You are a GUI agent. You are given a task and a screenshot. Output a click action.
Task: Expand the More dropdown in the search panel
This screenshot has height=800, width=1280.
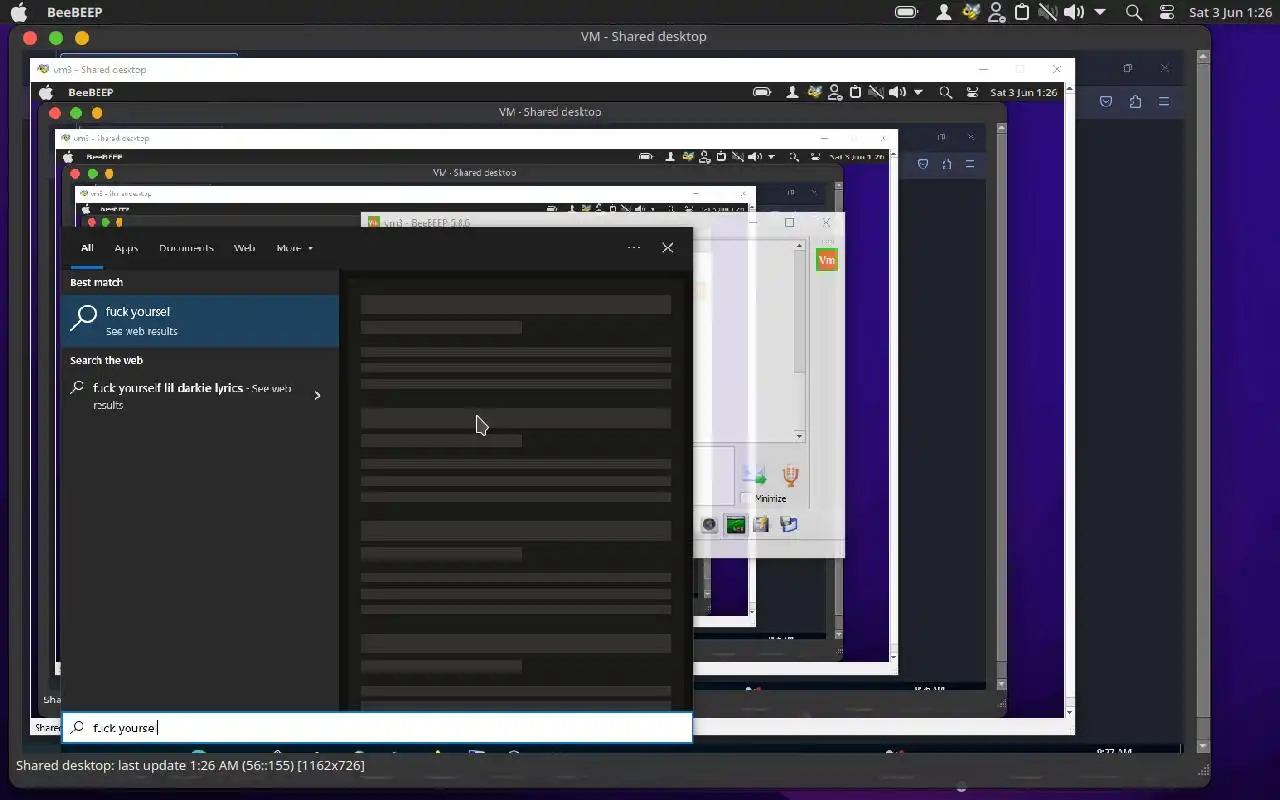click(x=295, y=248)
